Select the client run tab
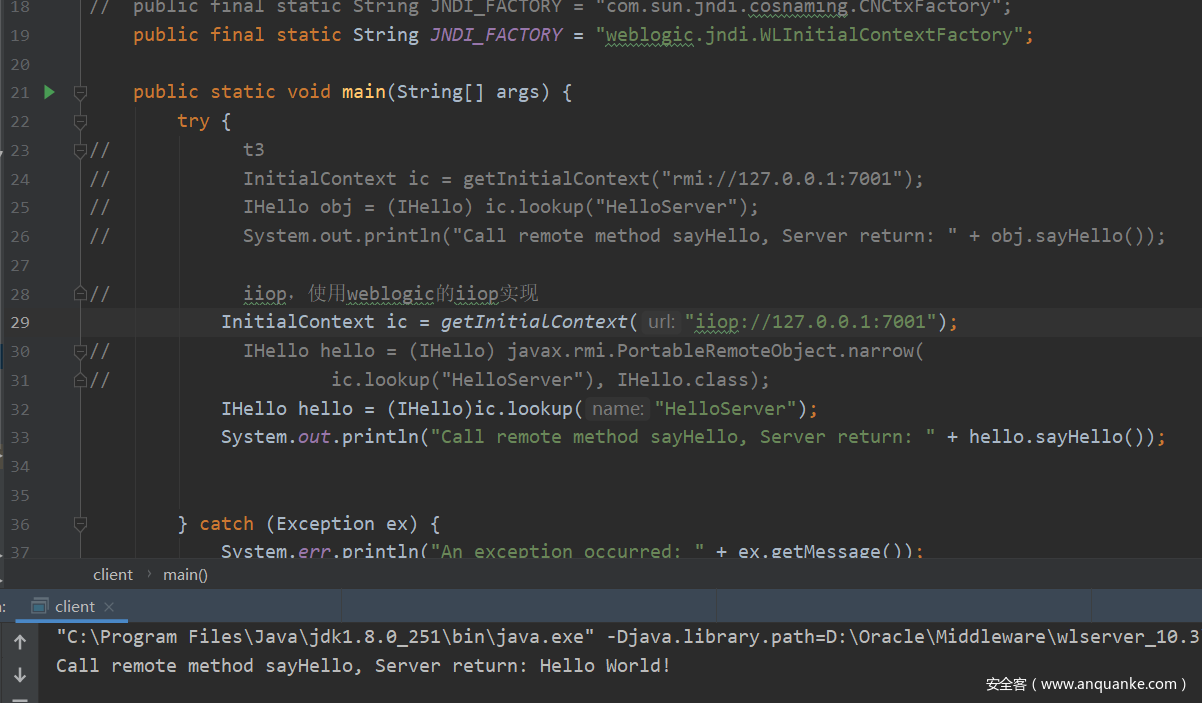 tap(73, 606)
